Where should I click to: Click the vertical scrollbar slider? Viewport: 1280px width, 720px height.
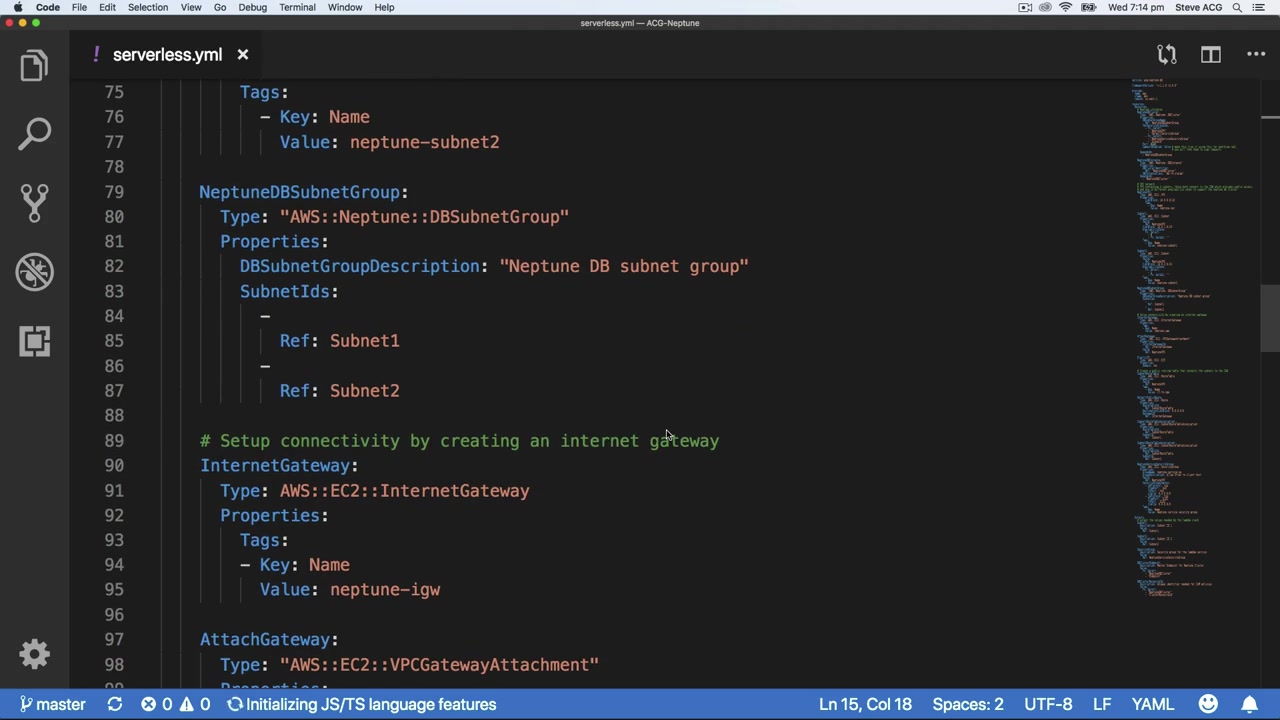[x=1270, y=318]
